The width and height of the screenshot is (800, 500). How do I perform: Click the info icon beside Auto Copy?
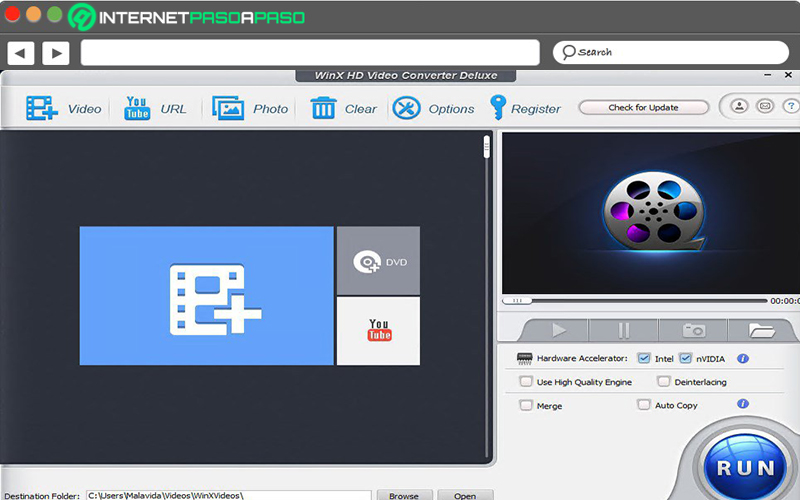pyautogui.click(x=743, y=404)
